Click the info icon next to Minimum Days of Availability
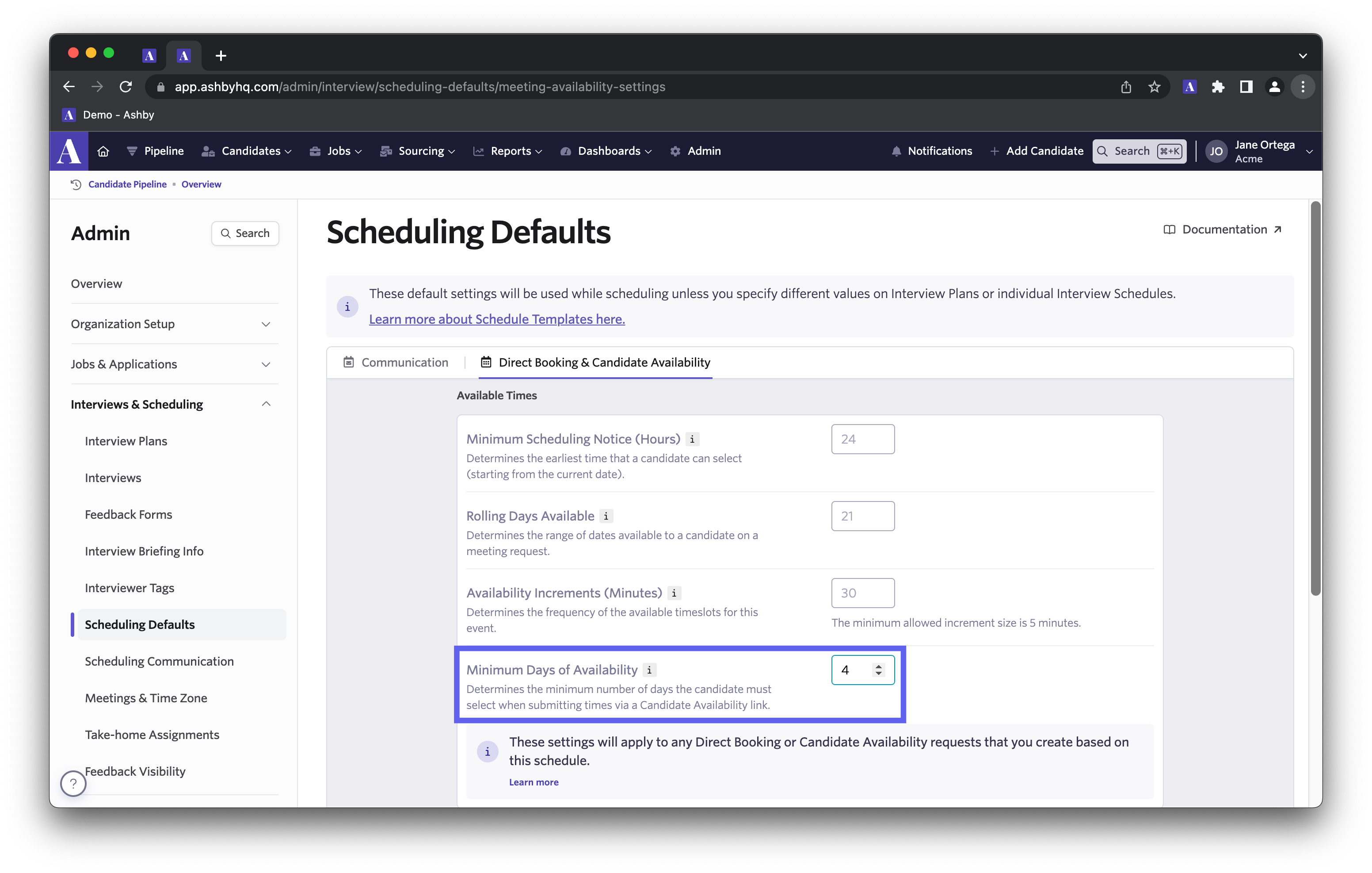The width and height of the screenshot is (1372, 873). (650, 670)
